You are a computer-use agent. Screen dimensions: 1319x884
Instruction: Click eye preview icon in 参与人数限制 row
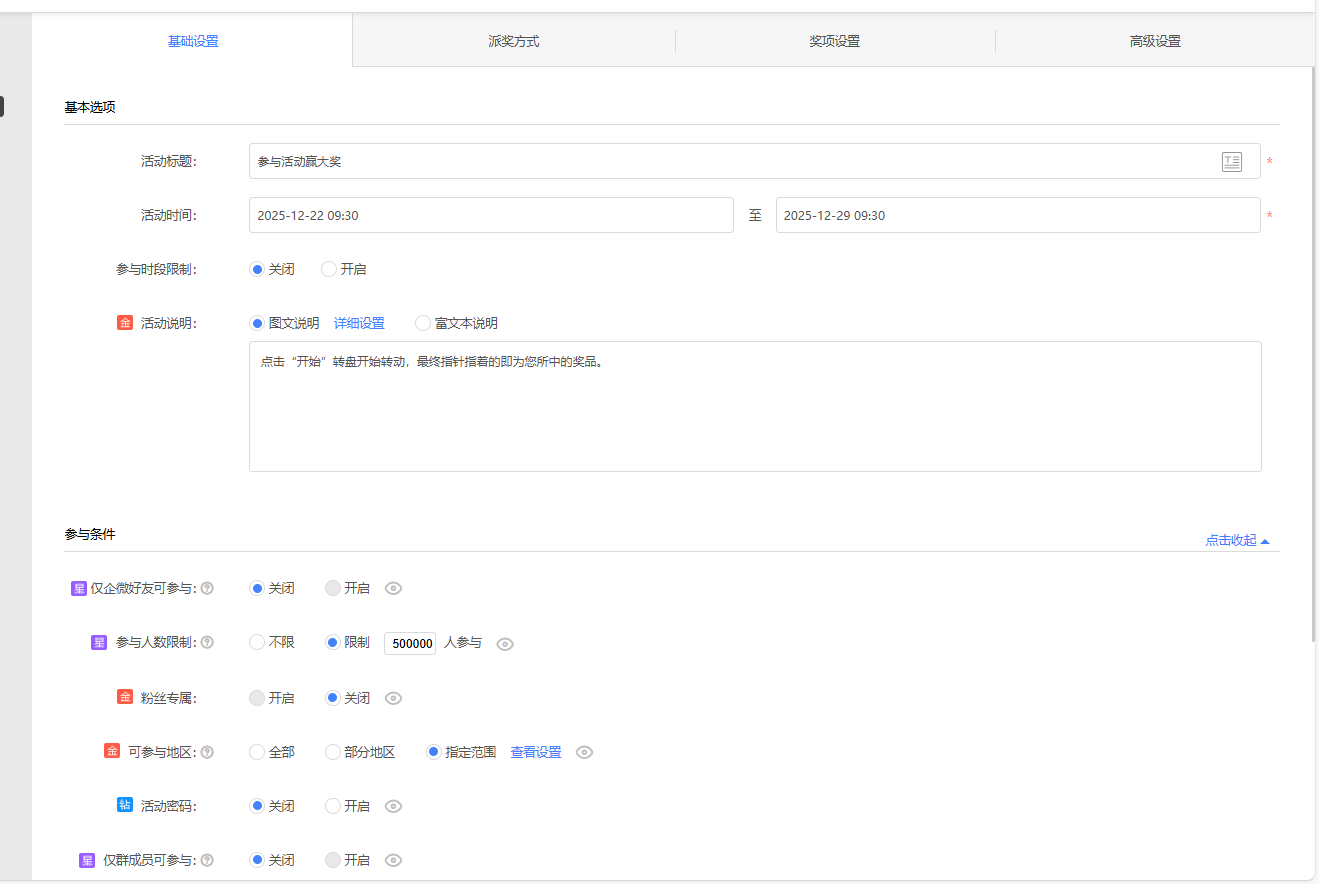coord(505,644)
